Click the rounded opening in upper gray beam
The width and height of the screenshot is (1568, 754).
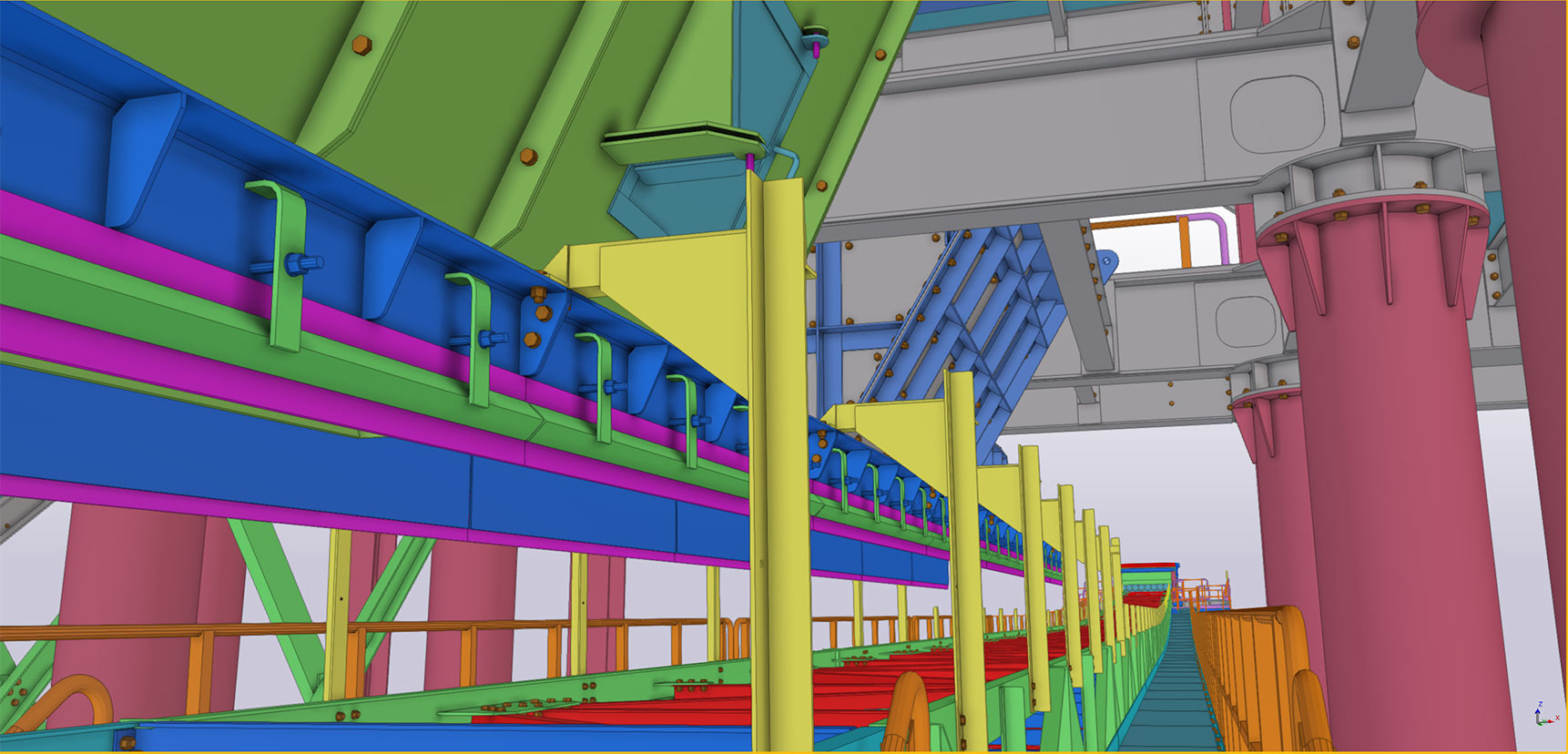pyautogui.click(x=1276, y=112)
